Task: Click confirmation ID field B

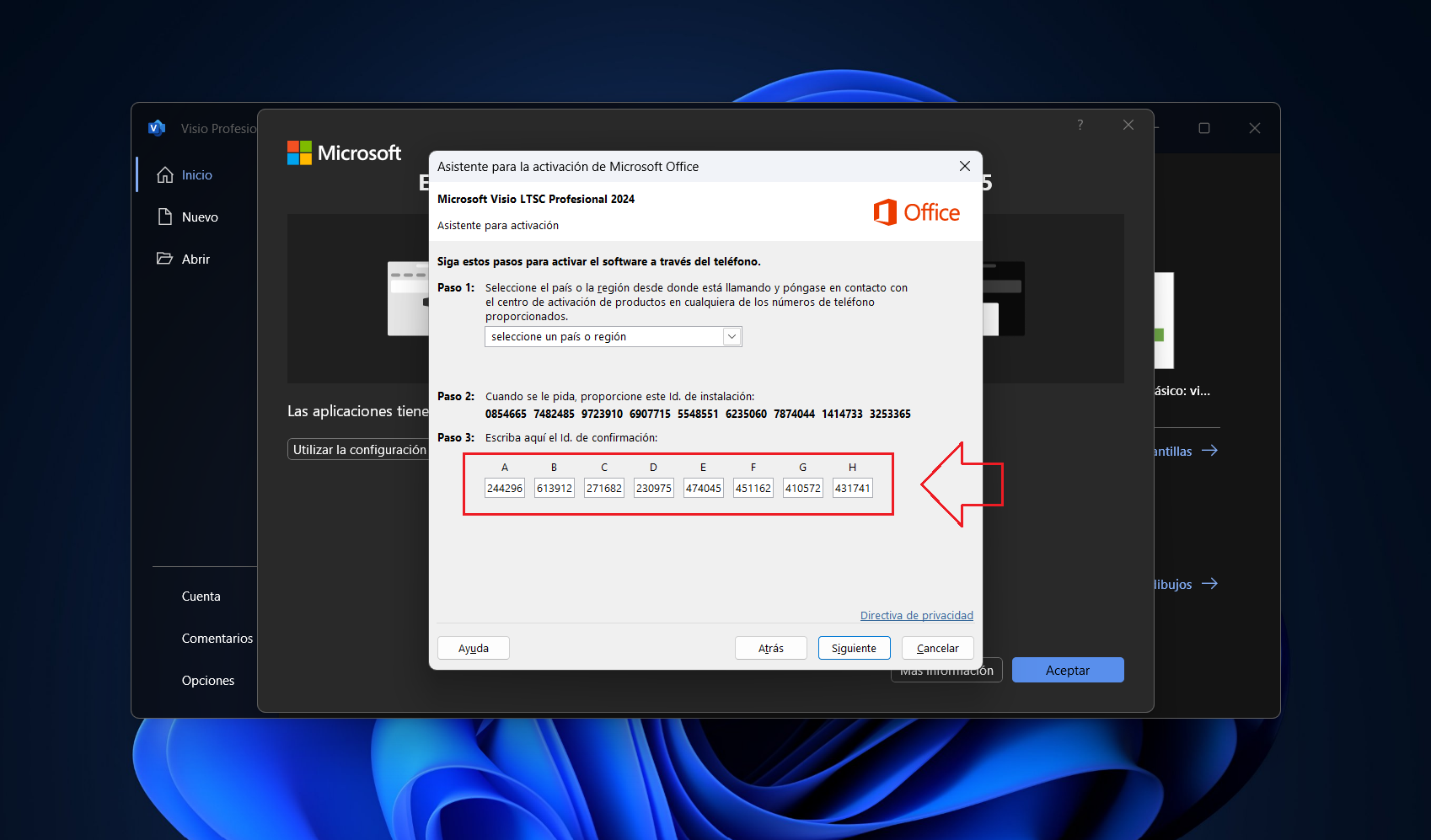Action: click(555, 488)
